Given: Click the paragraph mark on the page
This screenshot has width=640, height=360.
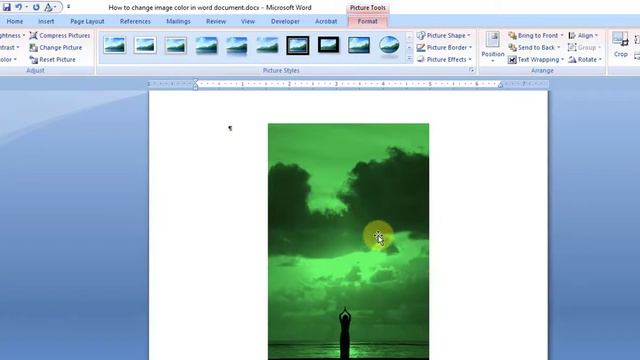Looking at the screenshot, I should [x=230, y=129].
